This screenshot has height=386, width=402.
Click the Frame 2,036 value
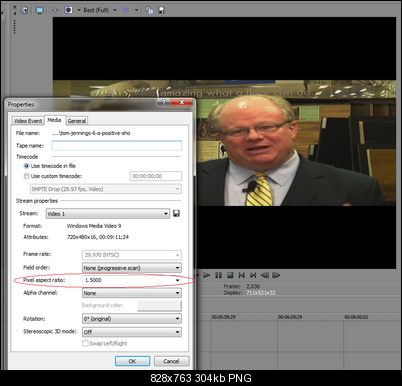(253, 286)
